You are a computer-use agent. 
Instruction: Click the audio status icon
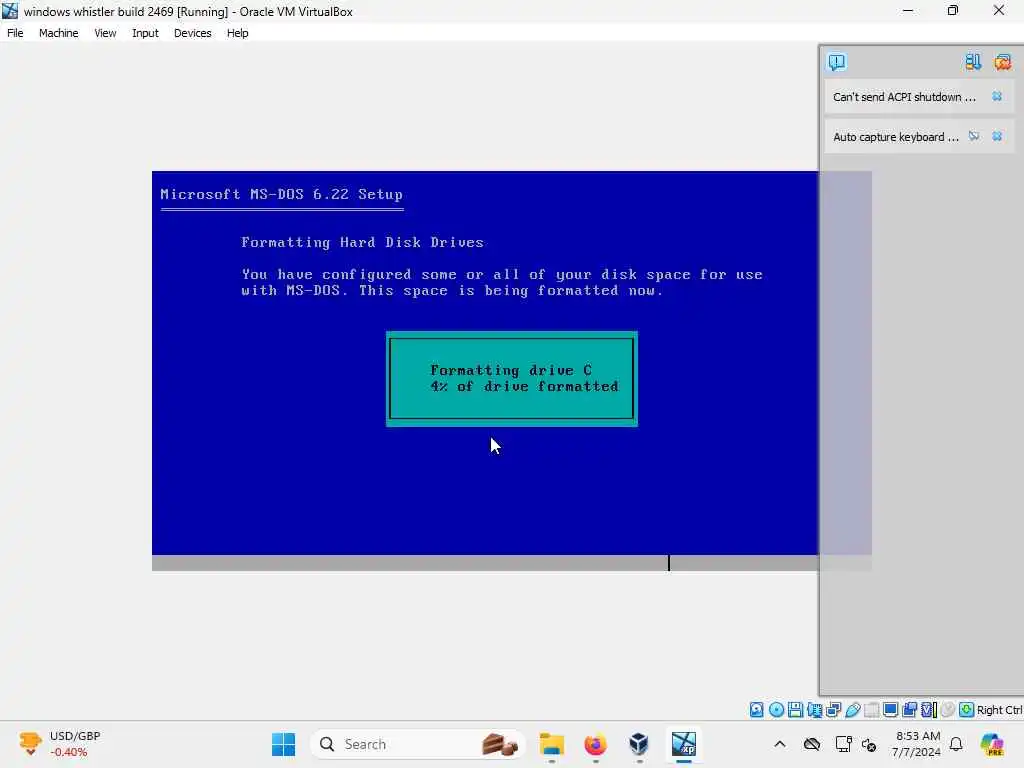tap(814, 710)
